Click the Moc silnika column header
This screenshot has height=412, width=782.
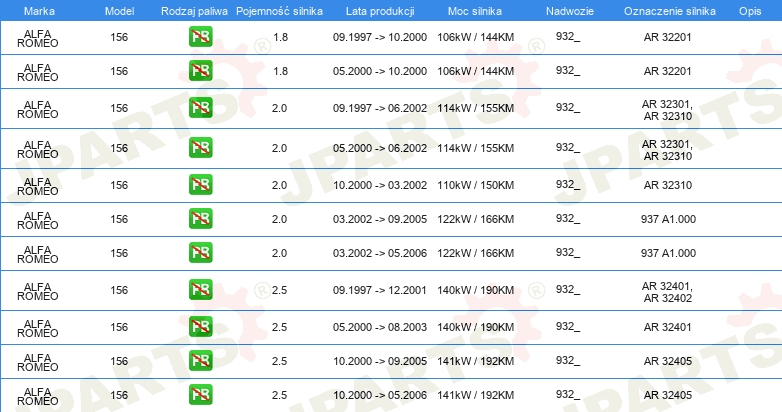click(x=475, y=11)
